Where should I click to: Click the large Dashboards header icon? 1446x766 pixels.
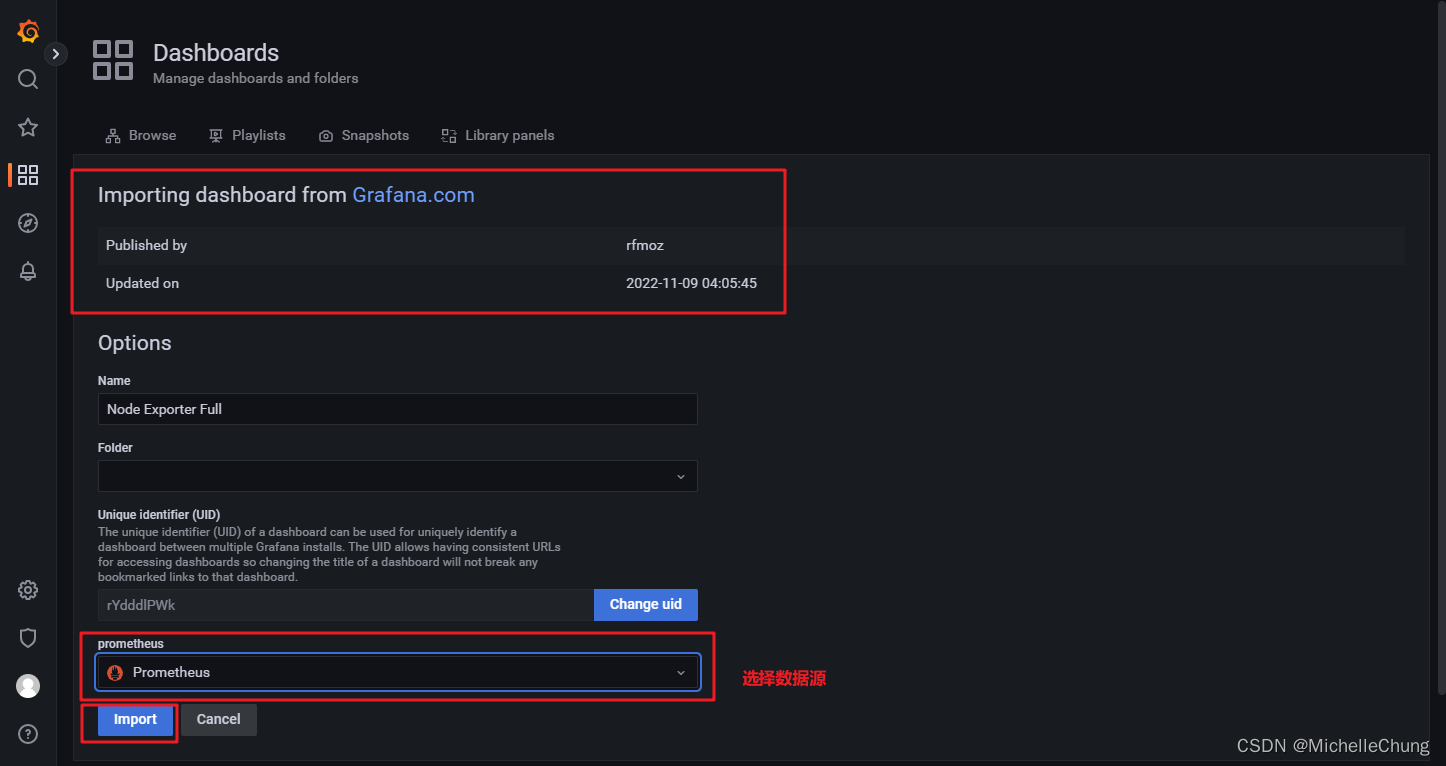[113, 60]
